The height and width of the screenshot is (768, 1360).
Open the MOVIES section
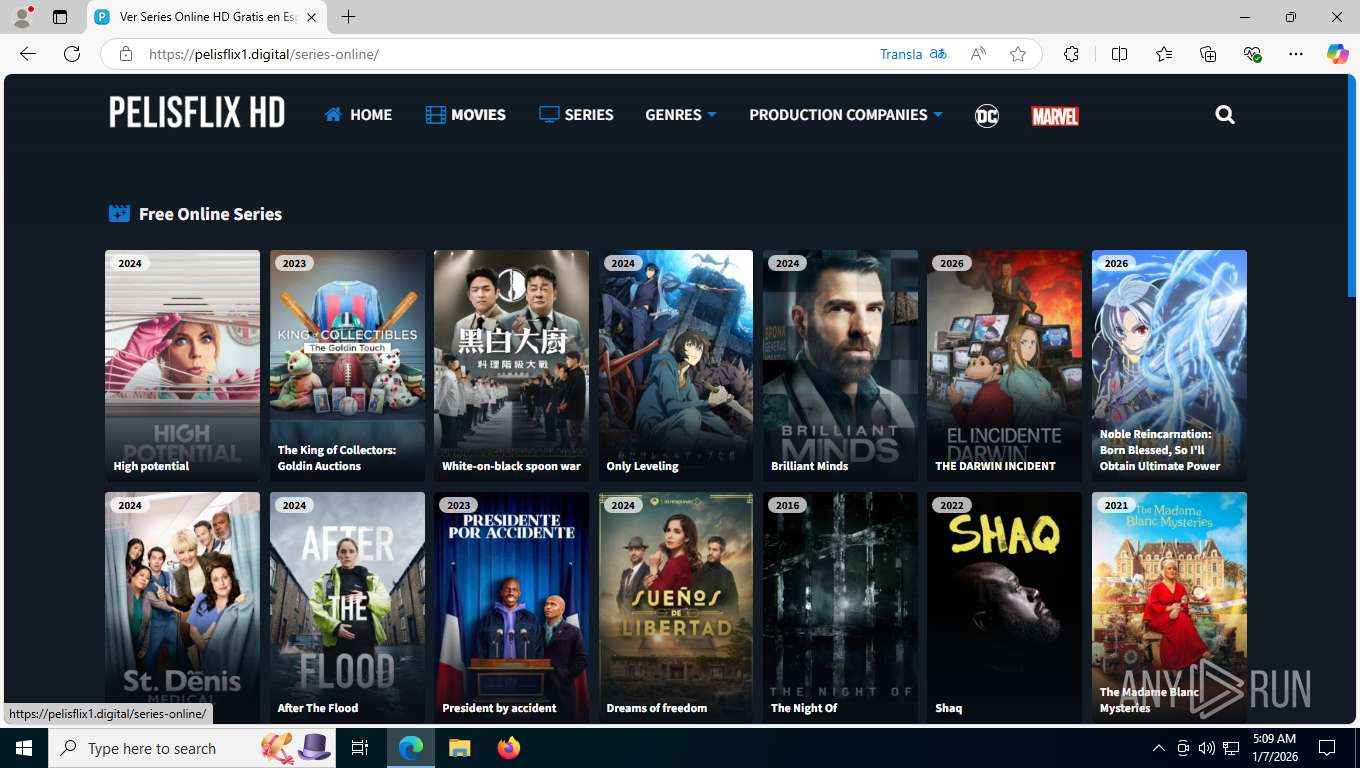pos(465,115)
